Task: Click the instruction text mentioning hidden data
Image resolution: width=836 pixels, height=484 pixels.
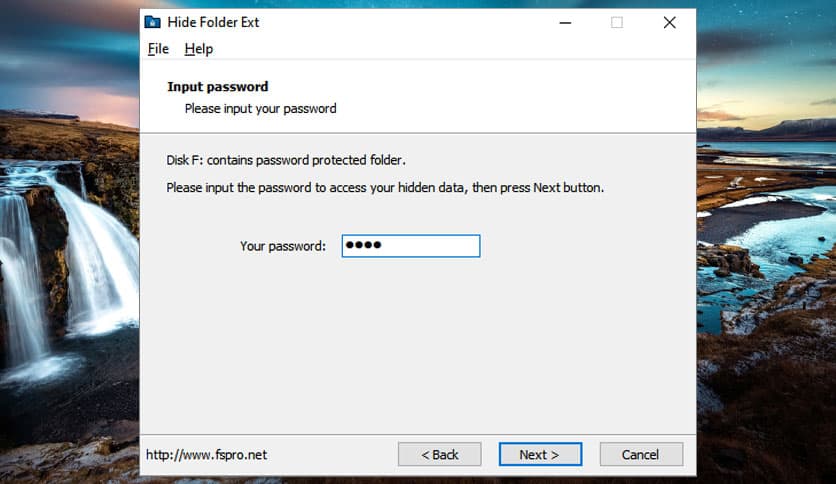Action: (385, 187)
